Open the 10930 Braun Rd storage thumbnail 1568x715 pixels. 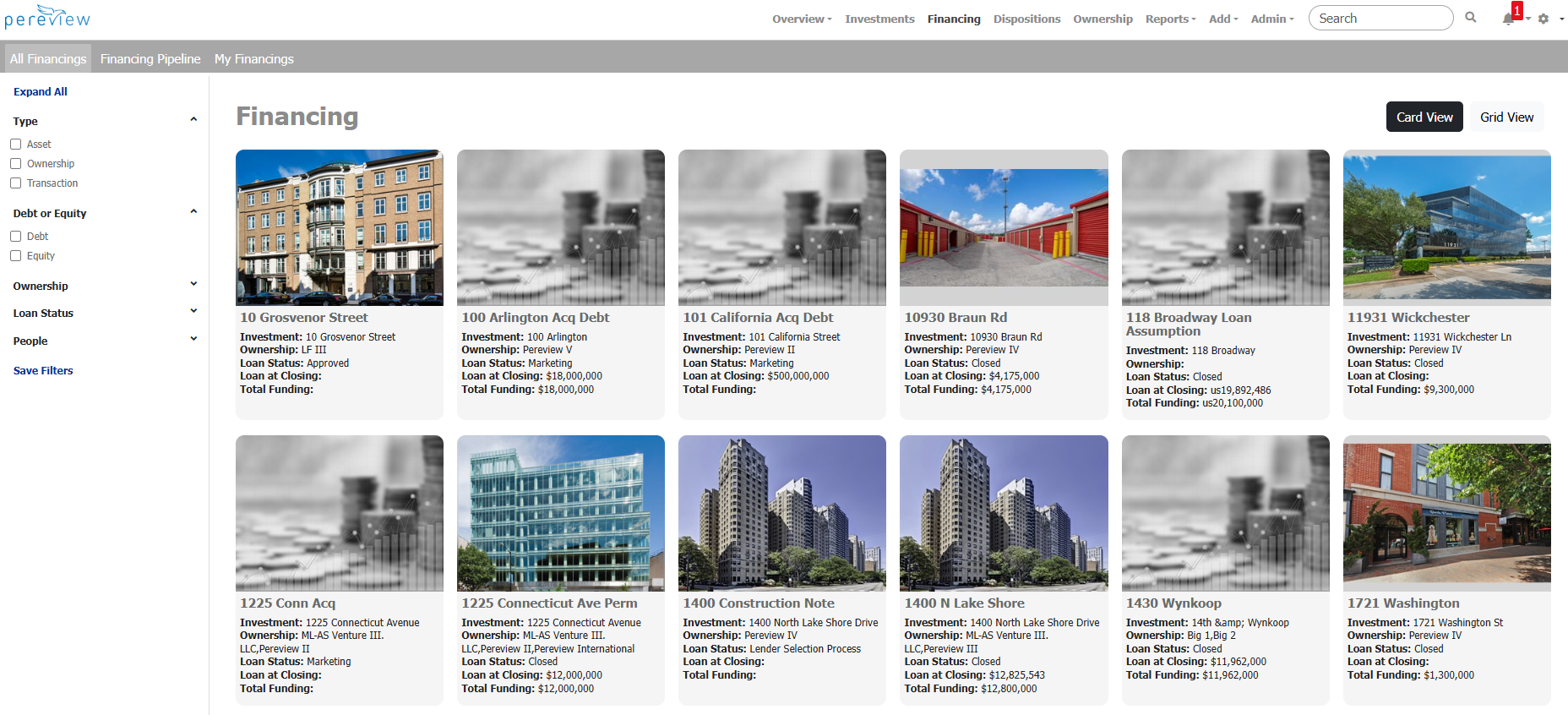pyautogui.click(x=1004, y=227)
